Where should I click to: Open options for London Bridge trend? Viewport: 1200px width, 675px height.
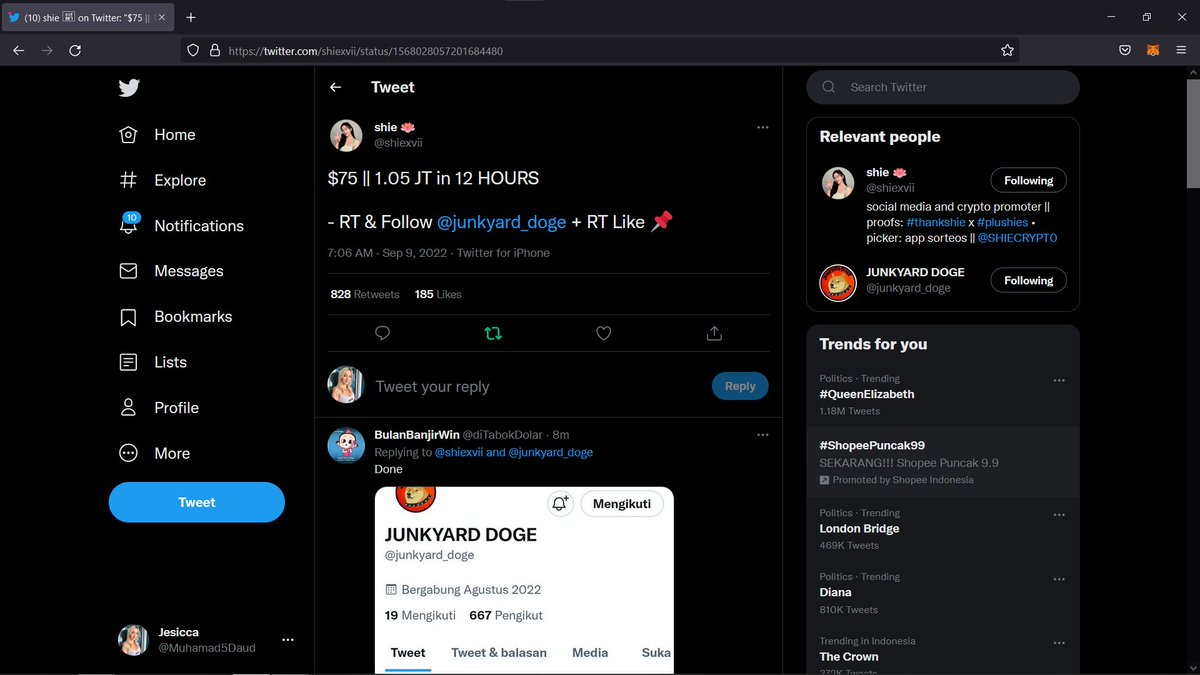click(1059, 514)
